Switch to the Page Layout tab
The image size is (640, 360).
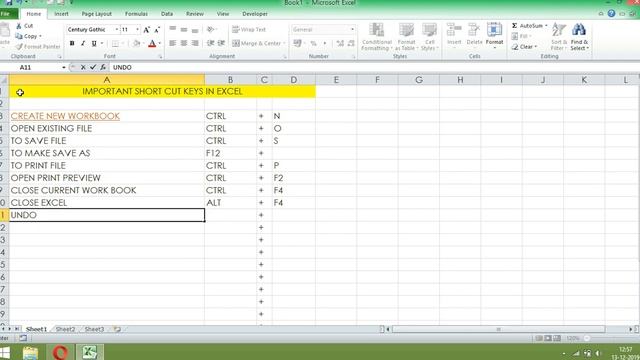pyautogui.click(x=96, y=14)
